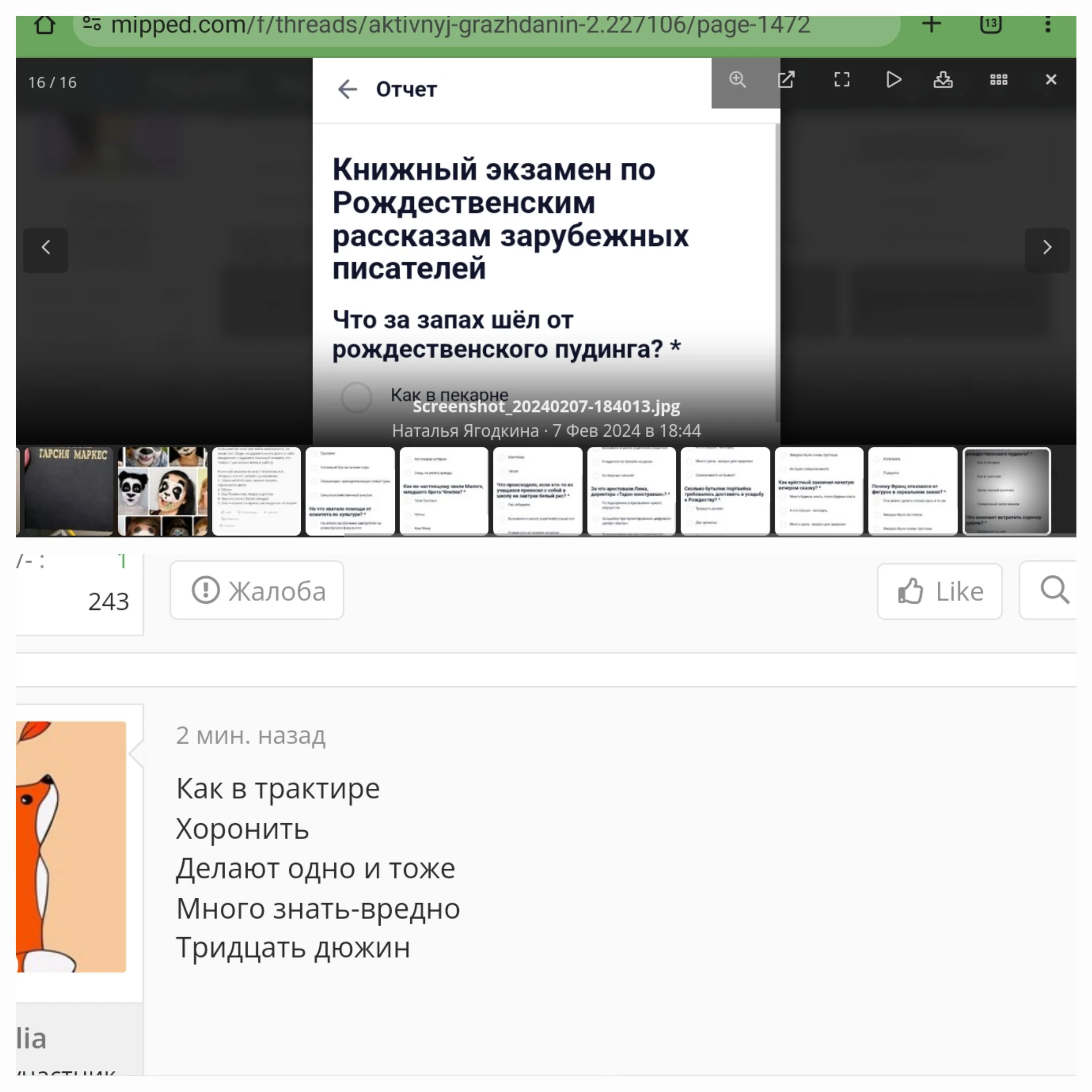
Task: Close the image gallery lightbox
Action: pyautogui.click(x=1051, y=80)
